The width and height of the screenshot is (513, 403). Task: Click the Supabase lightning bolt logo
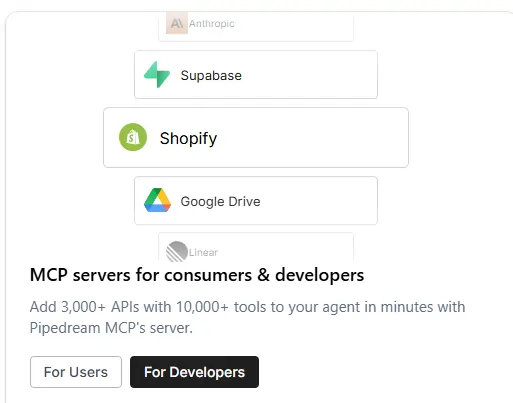tap(157, 75)
